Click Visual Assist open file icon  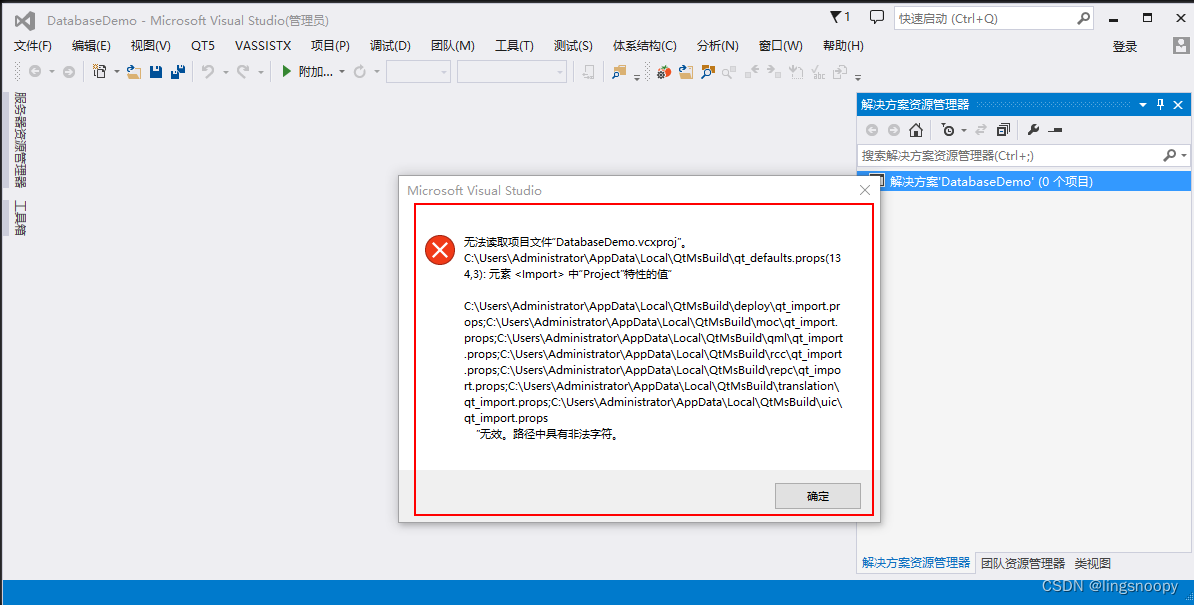[x=686, y=72]
